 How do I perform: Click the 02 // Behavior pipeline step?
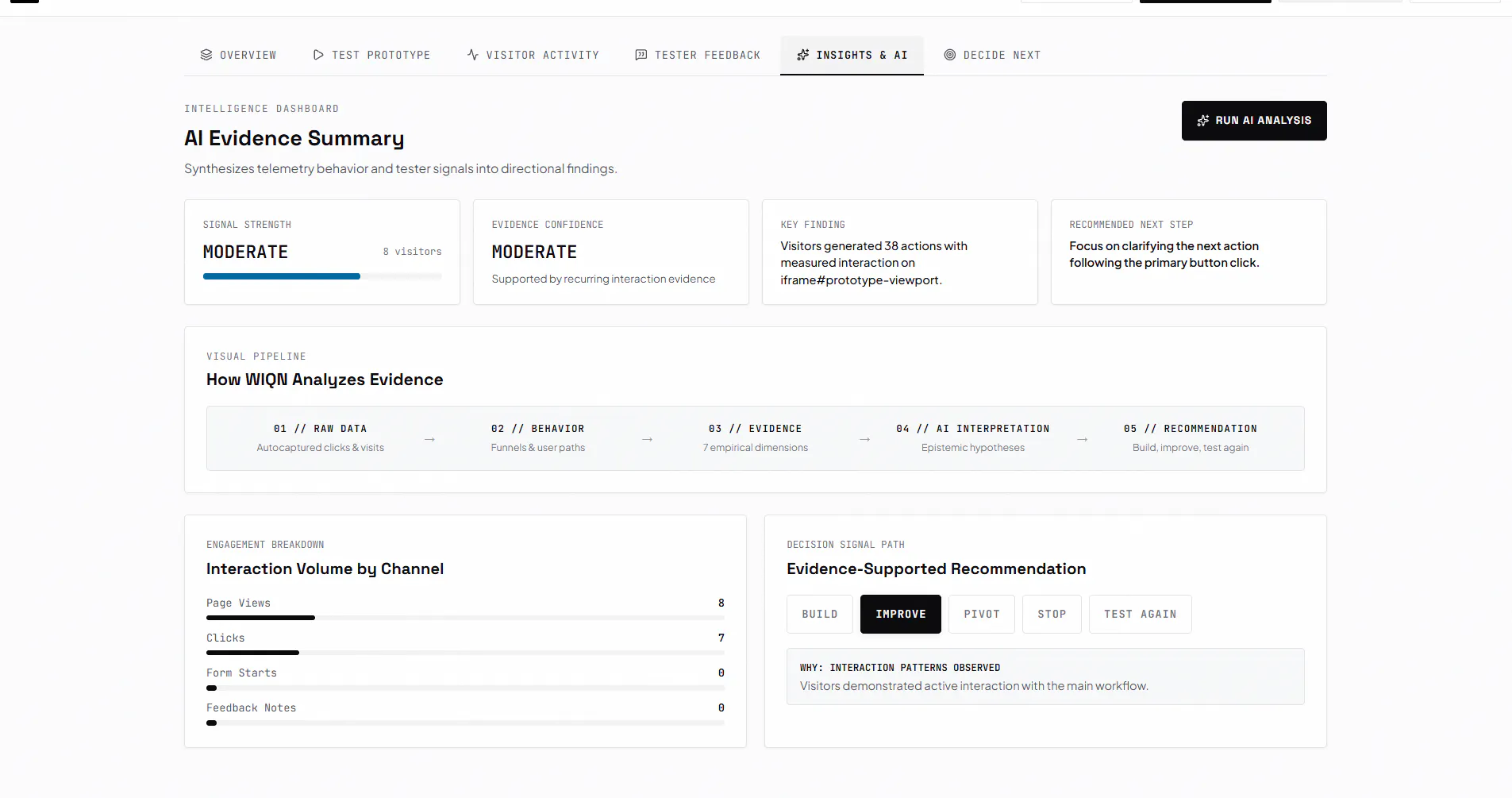click(537, 438)
